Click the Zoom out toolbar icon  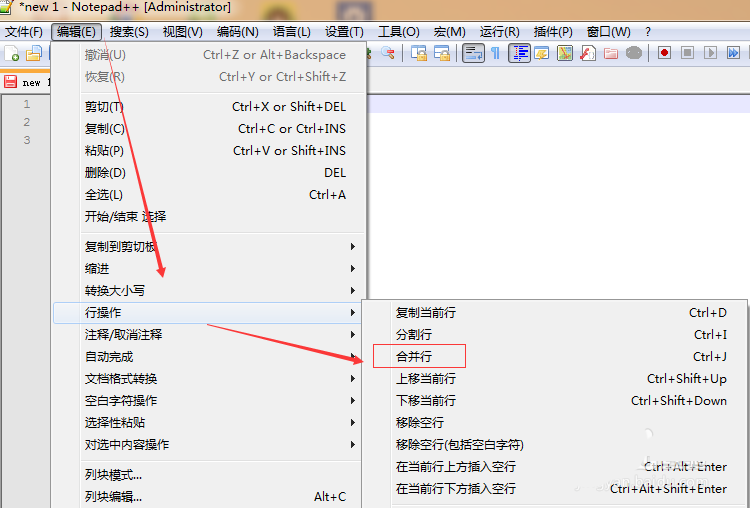pos(387,53)
